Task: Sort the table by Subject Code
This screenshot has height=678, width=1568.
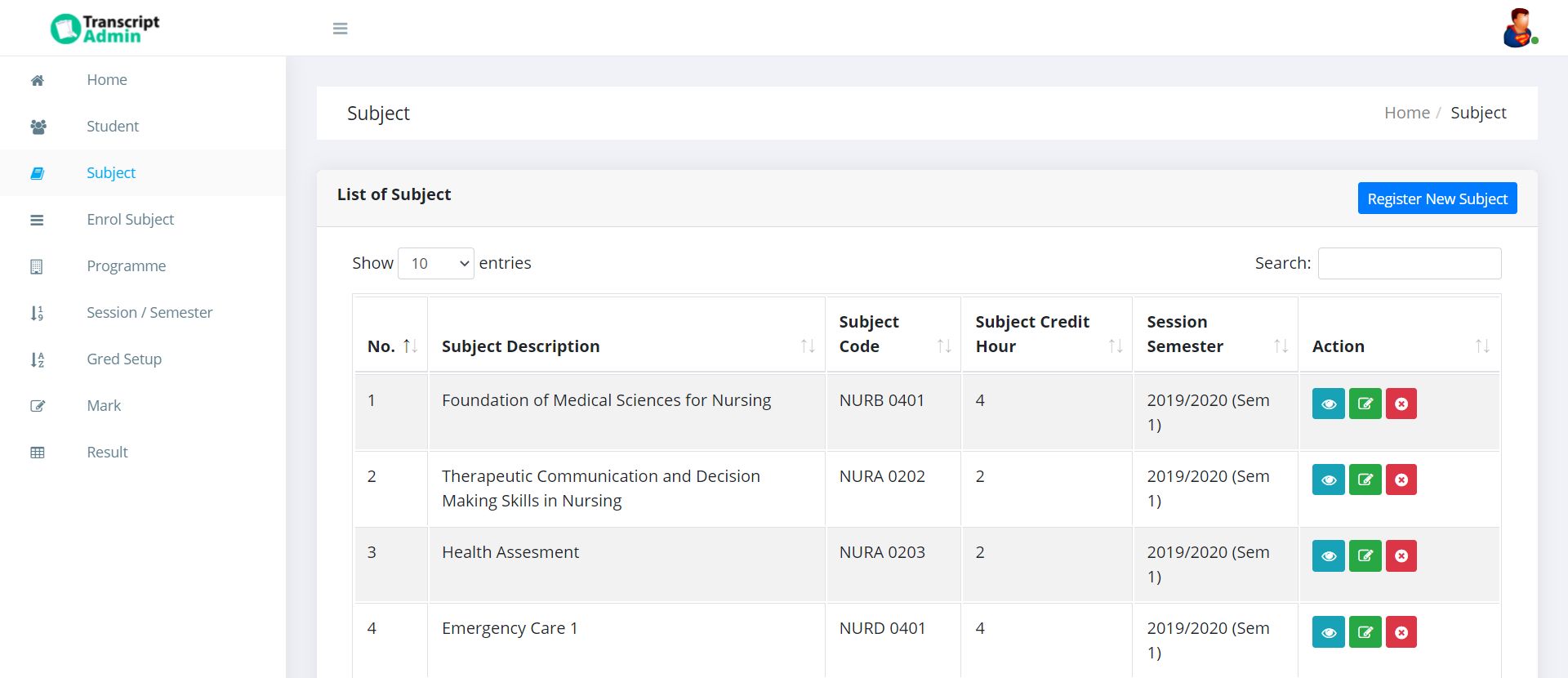Action: pyautogui.click(x=893, y=334)
